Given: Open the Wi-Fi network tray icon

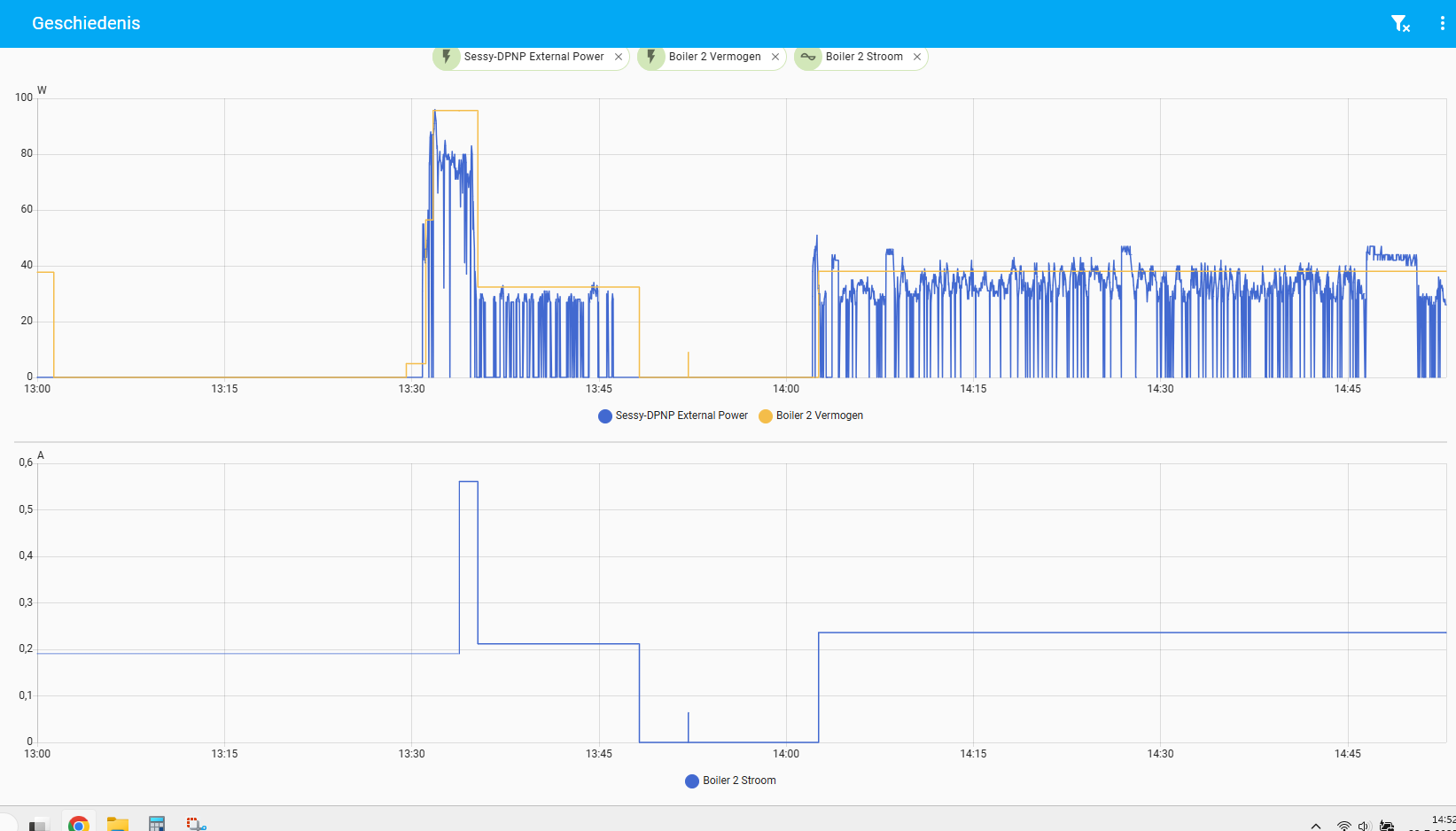Looking at the screenshot, I should click(1343, 826).
